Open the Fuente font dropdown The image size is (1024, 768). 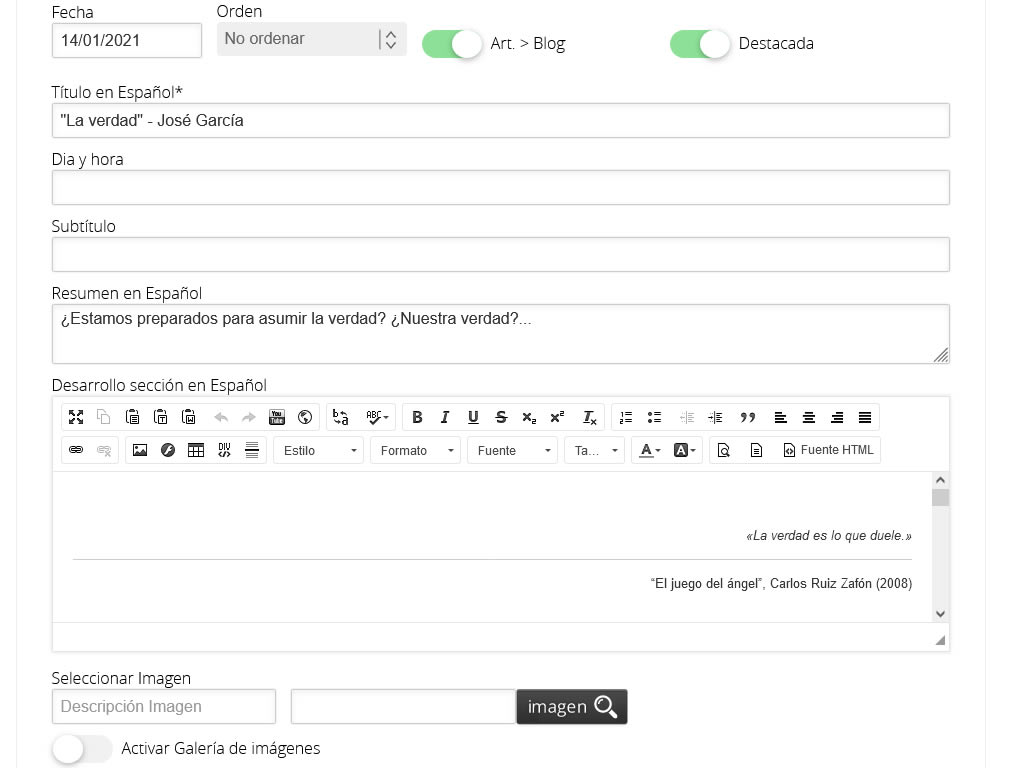point(512,451)
